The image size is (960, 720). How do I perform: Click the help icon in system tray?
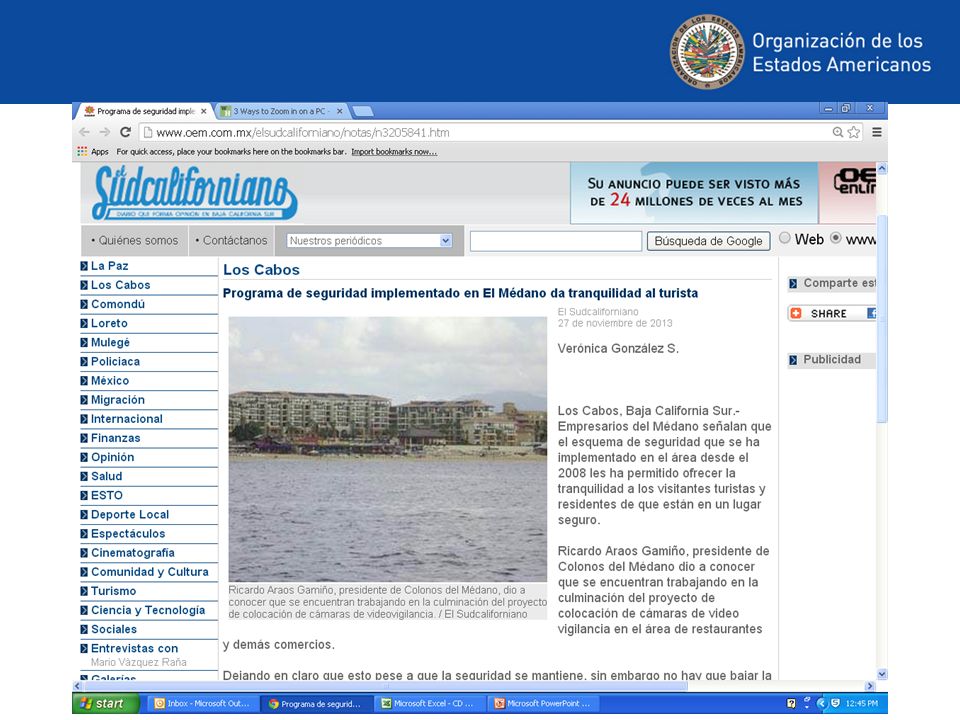[791, 703]
